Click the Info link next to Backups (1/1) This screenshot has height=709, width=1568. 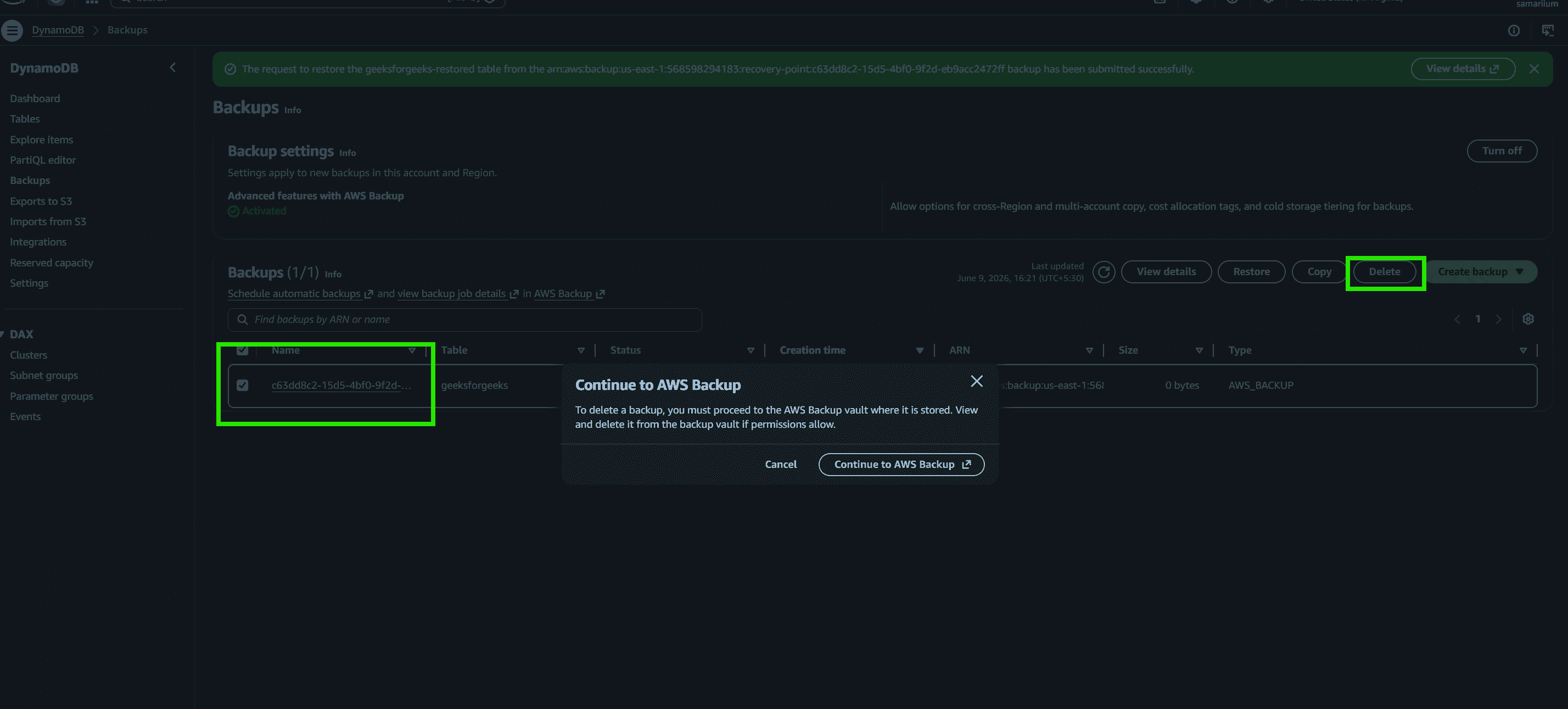tap(332, 274)
